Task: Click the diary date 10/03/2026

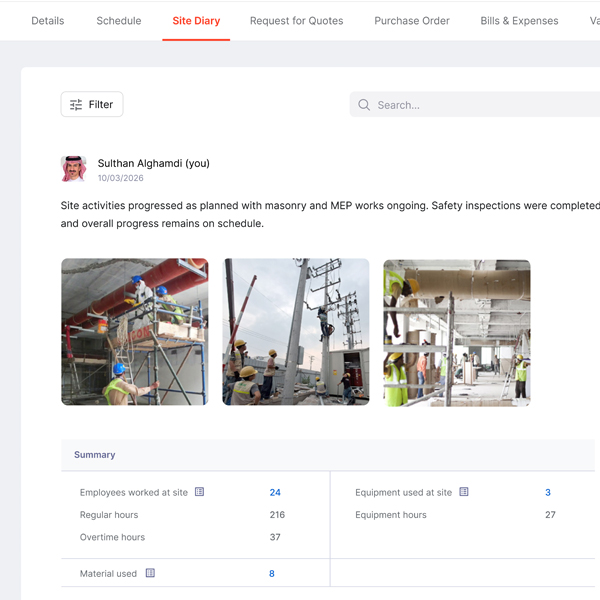Action: tap(121, 178)
